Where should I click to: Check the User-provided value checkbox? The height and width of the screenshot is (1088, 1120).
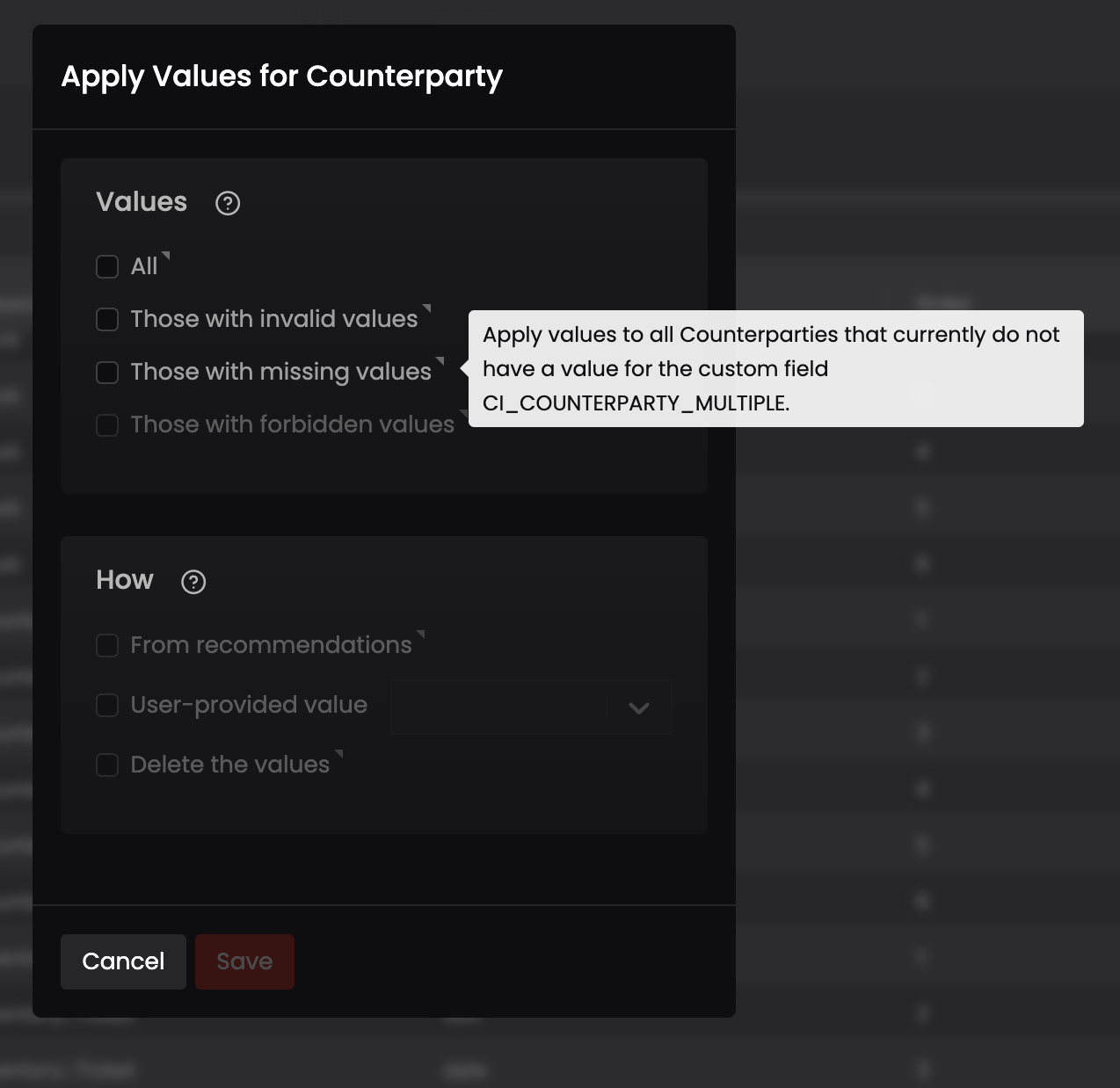click(107, 705)
